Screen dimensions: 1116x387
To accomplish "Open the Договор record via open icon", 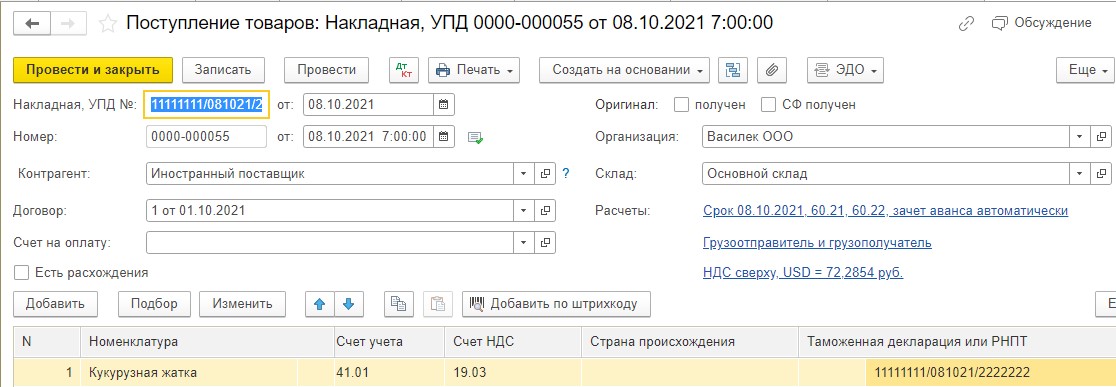I will point(545,211).
